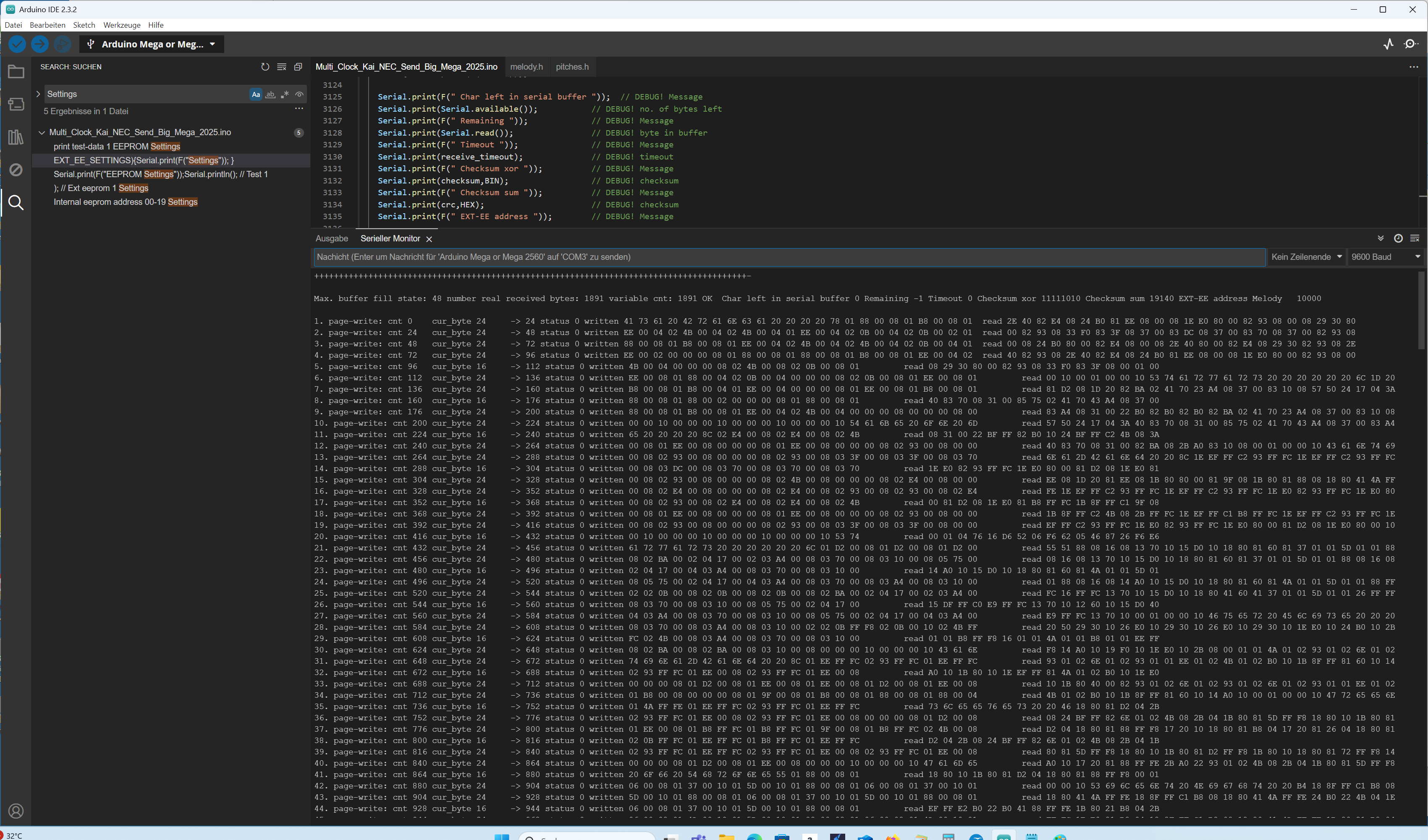Click serial output row '1. page-write: cnt 0'
Screen dimensions: 1428x840
pos(835,321)
